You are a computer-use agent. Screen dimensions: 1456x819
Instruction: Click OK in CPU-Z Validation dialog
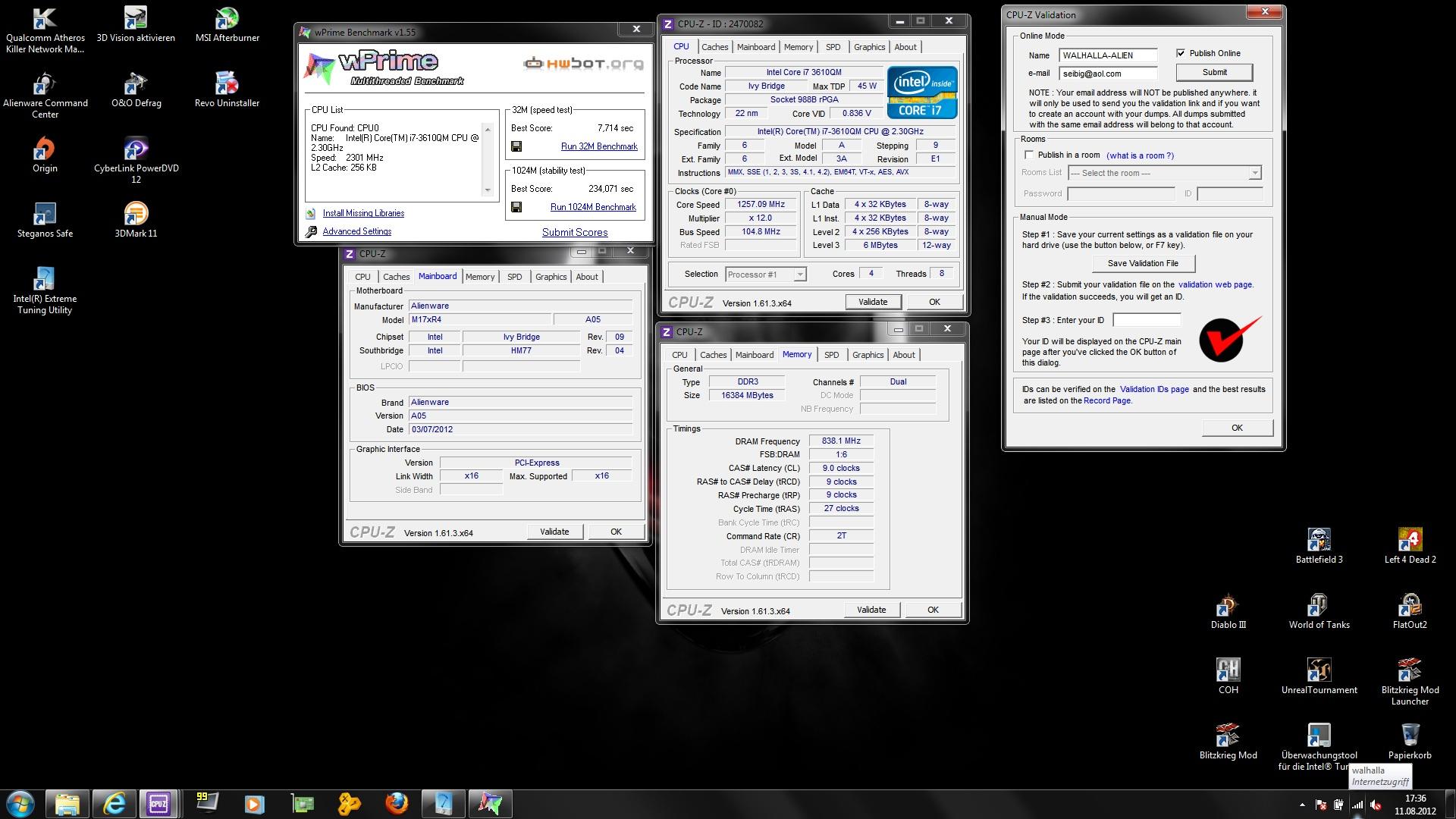pyautogui.click(x=1237, y=428)
